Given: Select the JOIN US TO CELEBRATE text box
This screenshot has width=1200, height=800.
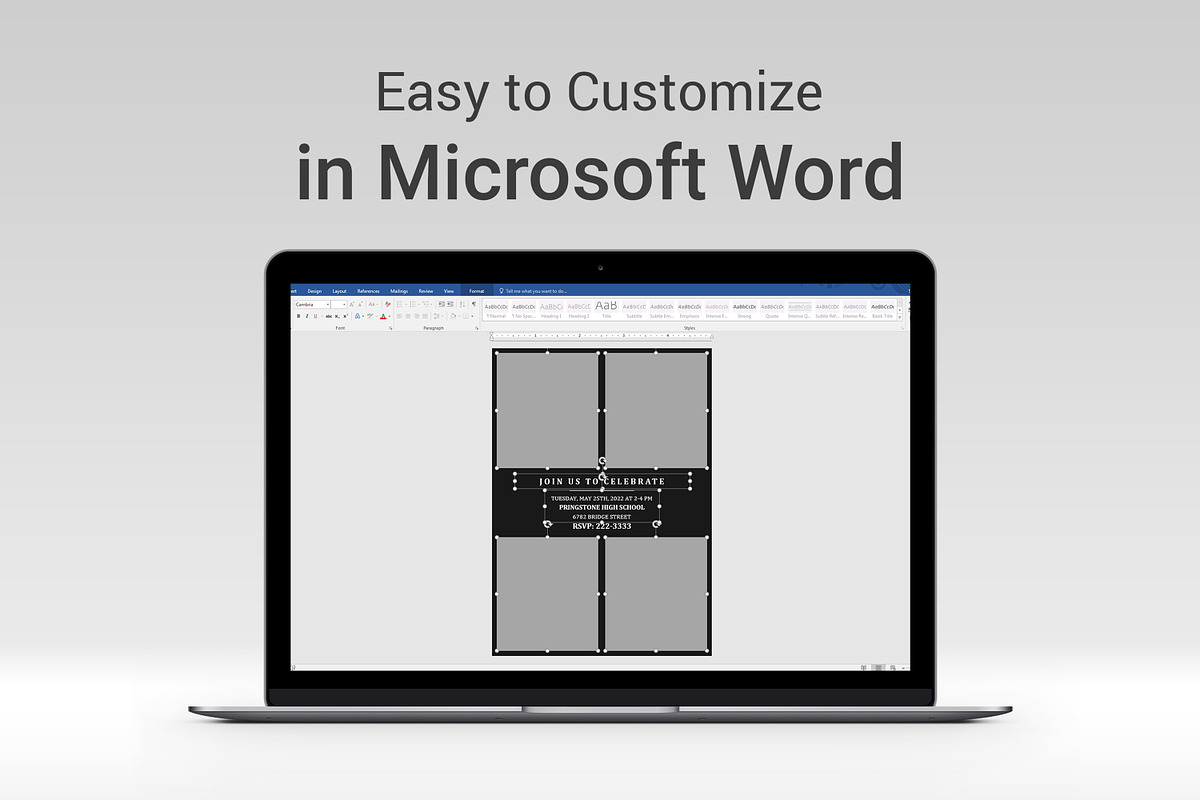Looking at the screenshot, I should point(602,481).
